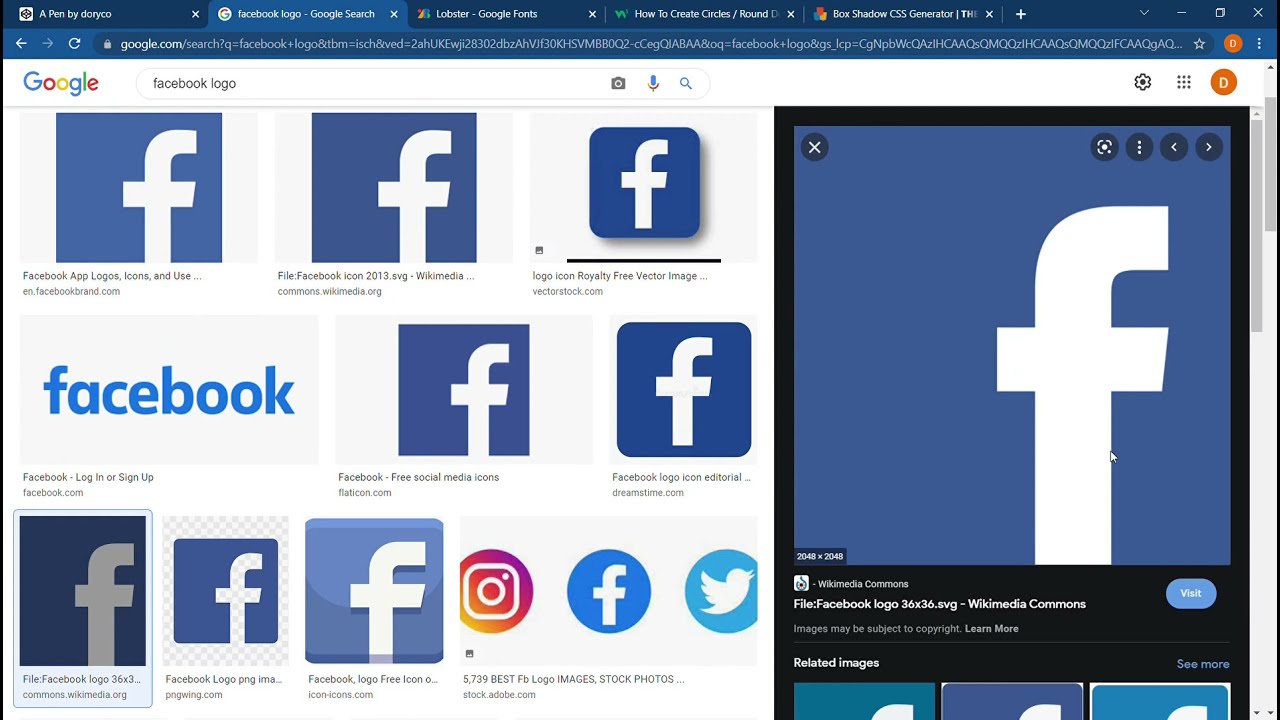This screenshot has width=1280, height=720.
Task: Open the pngwing Facebook Logo png thumbnail
Action: [226, 591]
